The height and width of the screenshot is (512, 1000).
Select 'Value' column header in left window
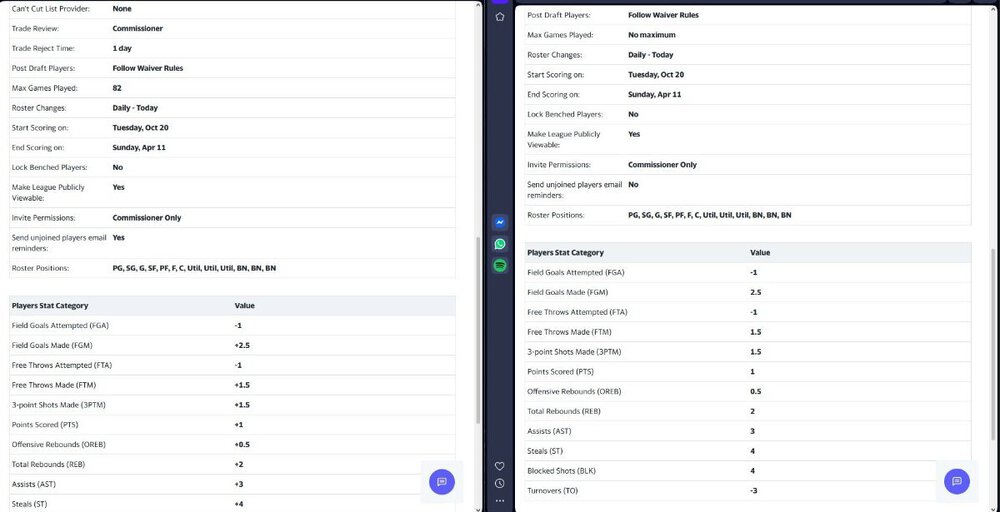244,305
